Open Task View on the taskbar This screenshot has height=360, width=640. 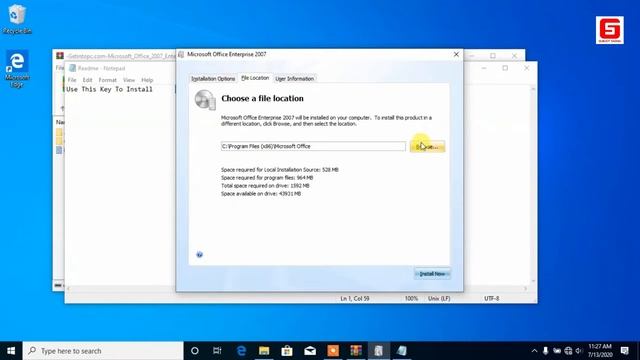click(217, 351)
